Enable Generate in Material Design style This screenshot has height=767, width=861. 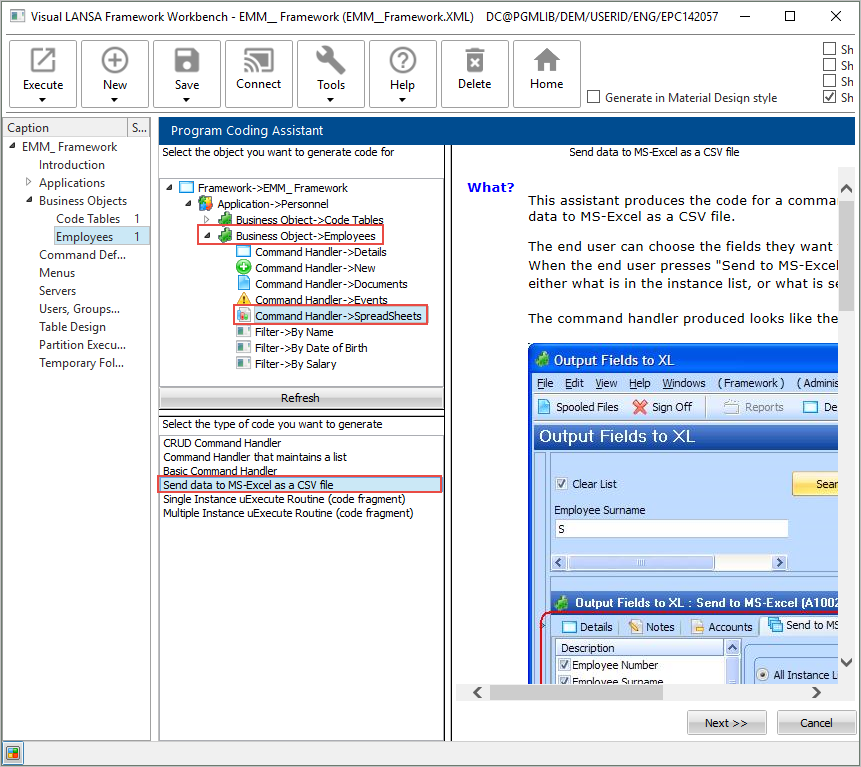tap(594, 98)
